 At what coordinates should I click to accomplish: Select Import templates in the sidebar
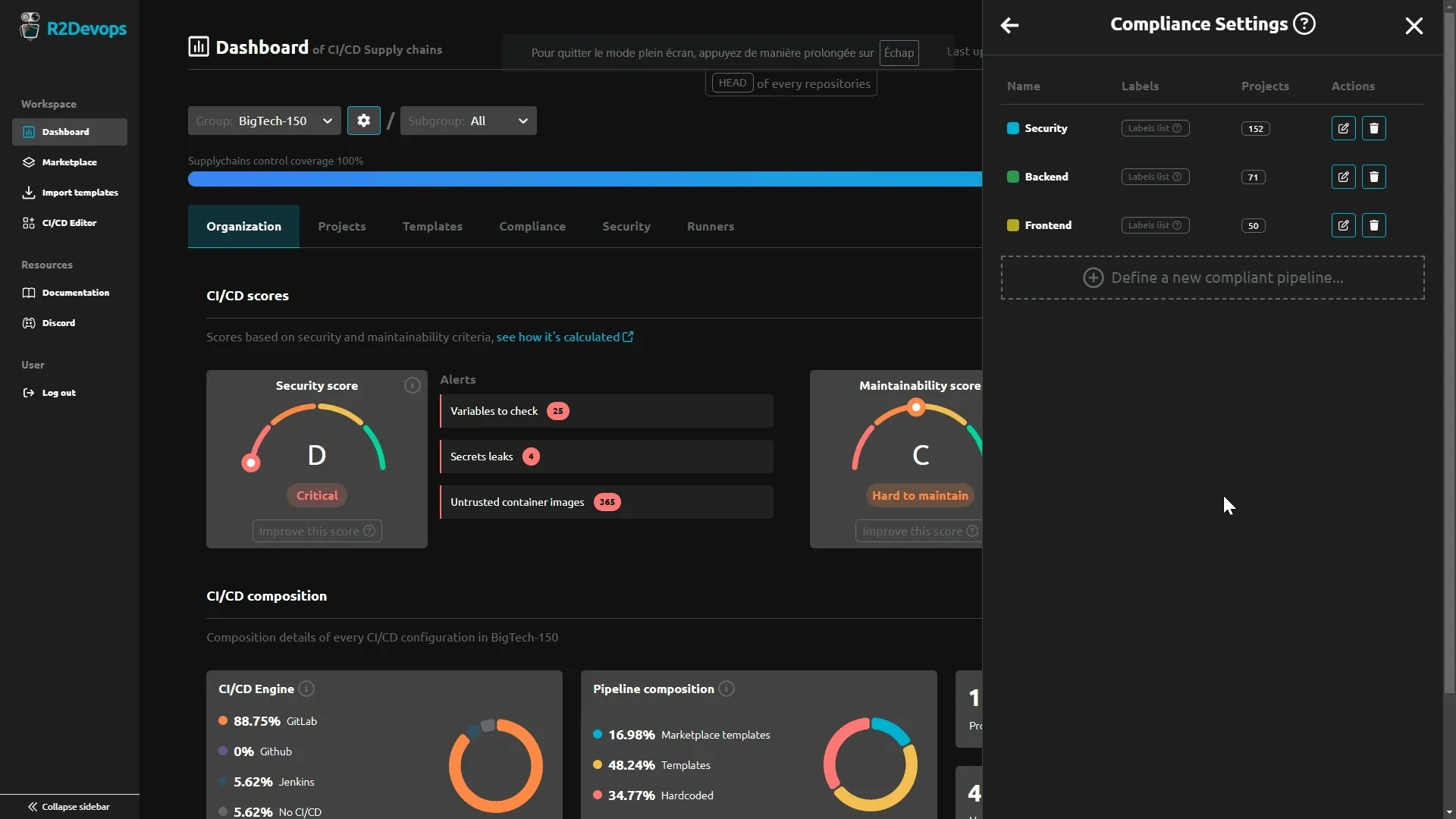pos(78,192)
